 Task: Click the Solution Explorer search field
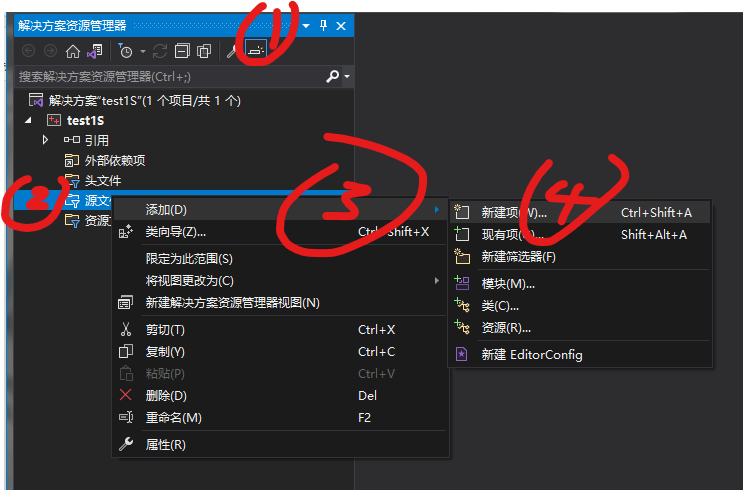pyautogui.click(x=171, y=77)
